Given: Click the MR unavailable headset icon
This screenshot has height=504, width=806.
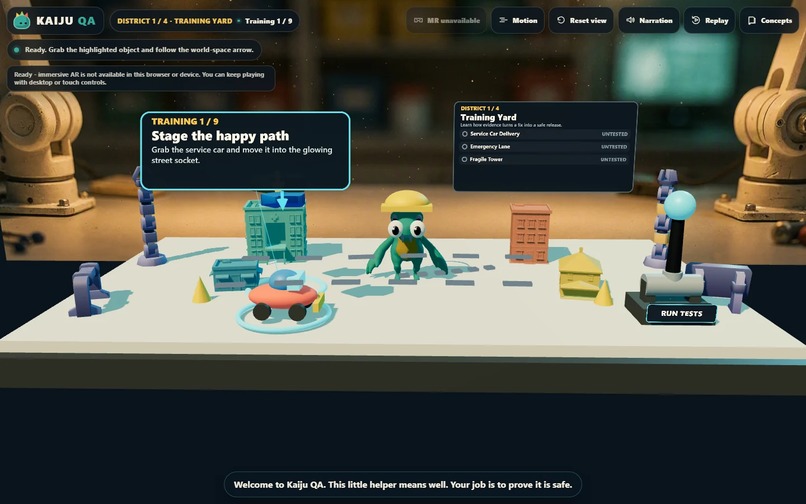Looking at the screenshot, I should [418, 21].
